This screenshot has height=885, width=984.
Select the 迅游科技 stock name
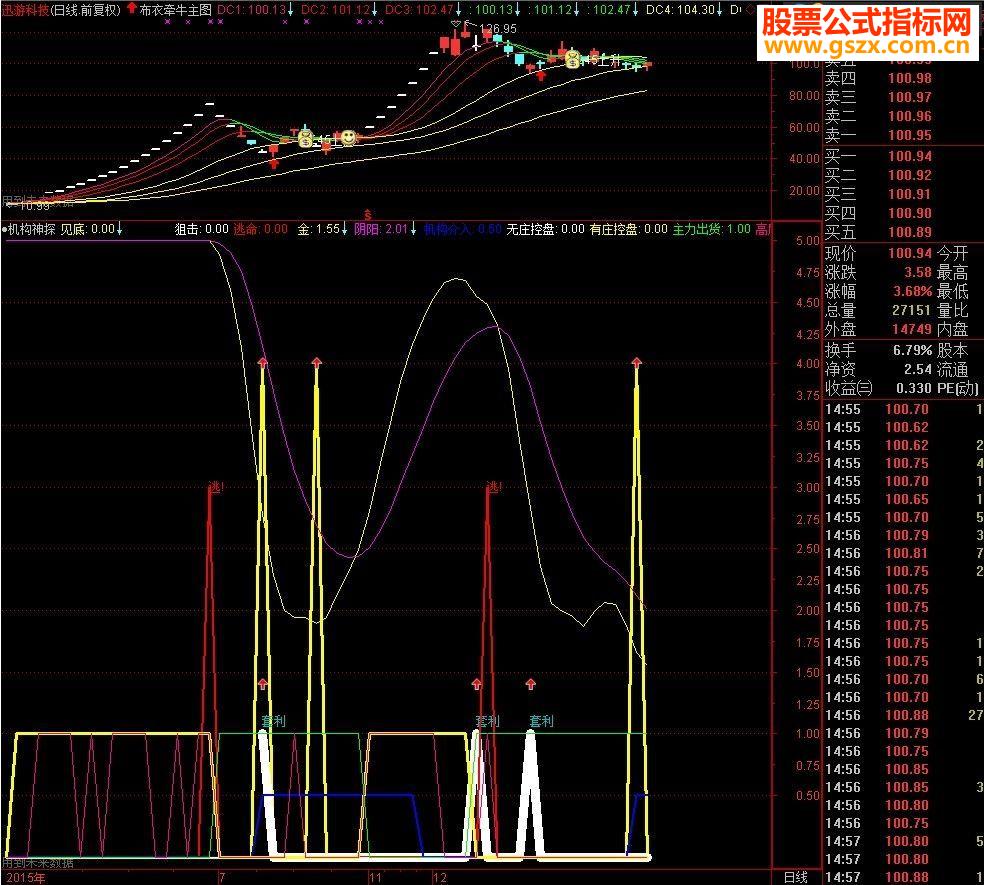pos(25,10)
